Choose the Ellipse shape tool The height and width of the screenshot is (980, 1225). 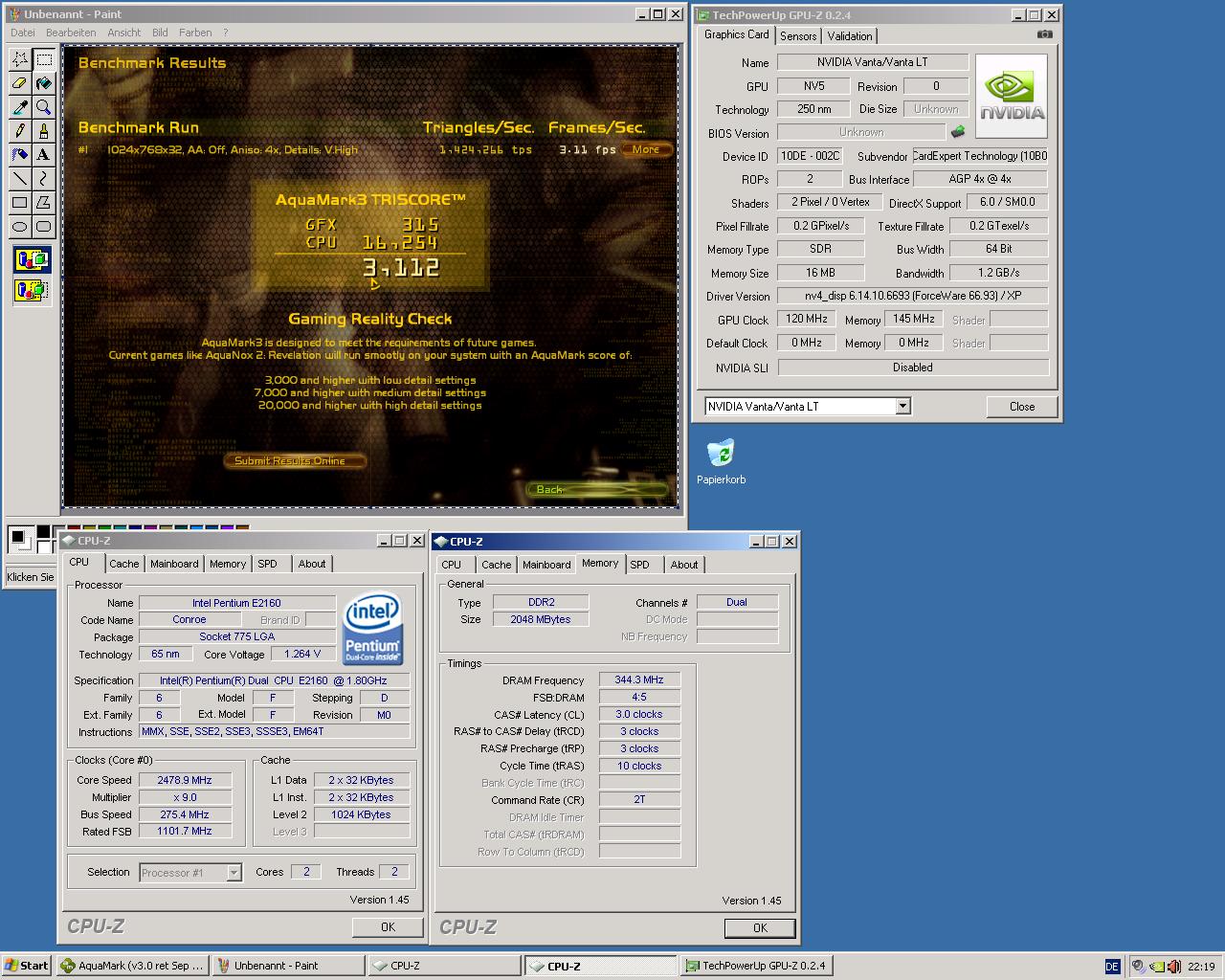19,227
